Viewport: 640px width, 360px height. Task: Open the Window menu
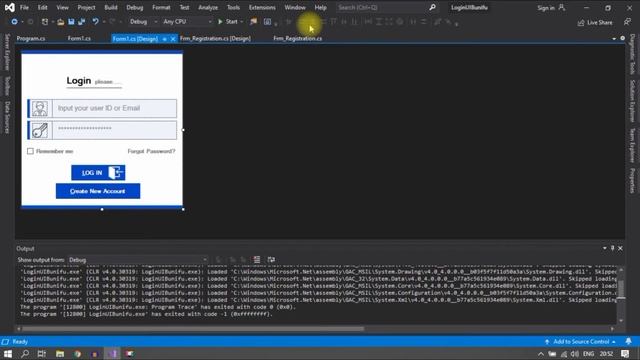point(295,7)
